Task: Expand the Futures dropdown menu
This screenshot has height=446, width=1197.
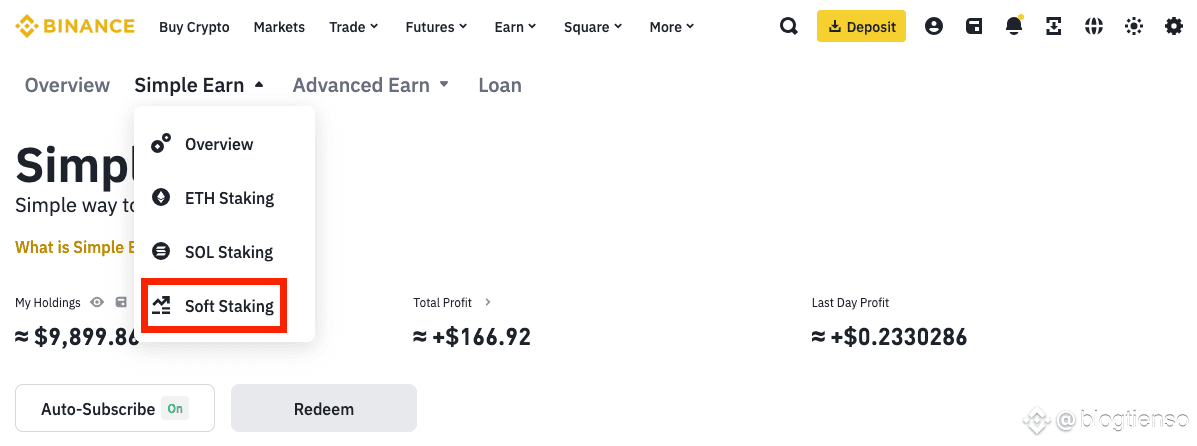Action: click(436, 27)
